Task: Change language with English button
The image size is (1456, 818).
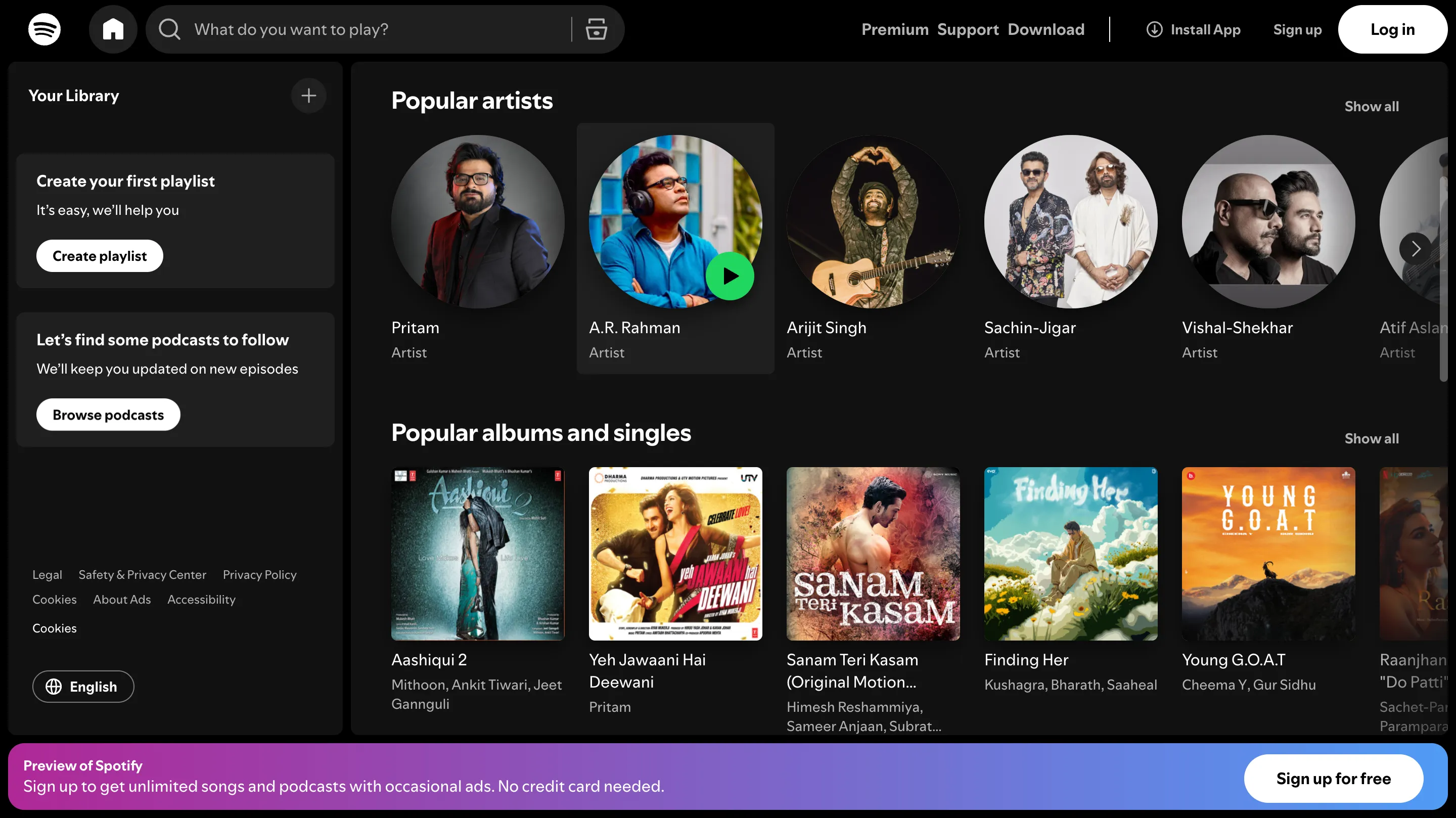Action: pos(83,686)
